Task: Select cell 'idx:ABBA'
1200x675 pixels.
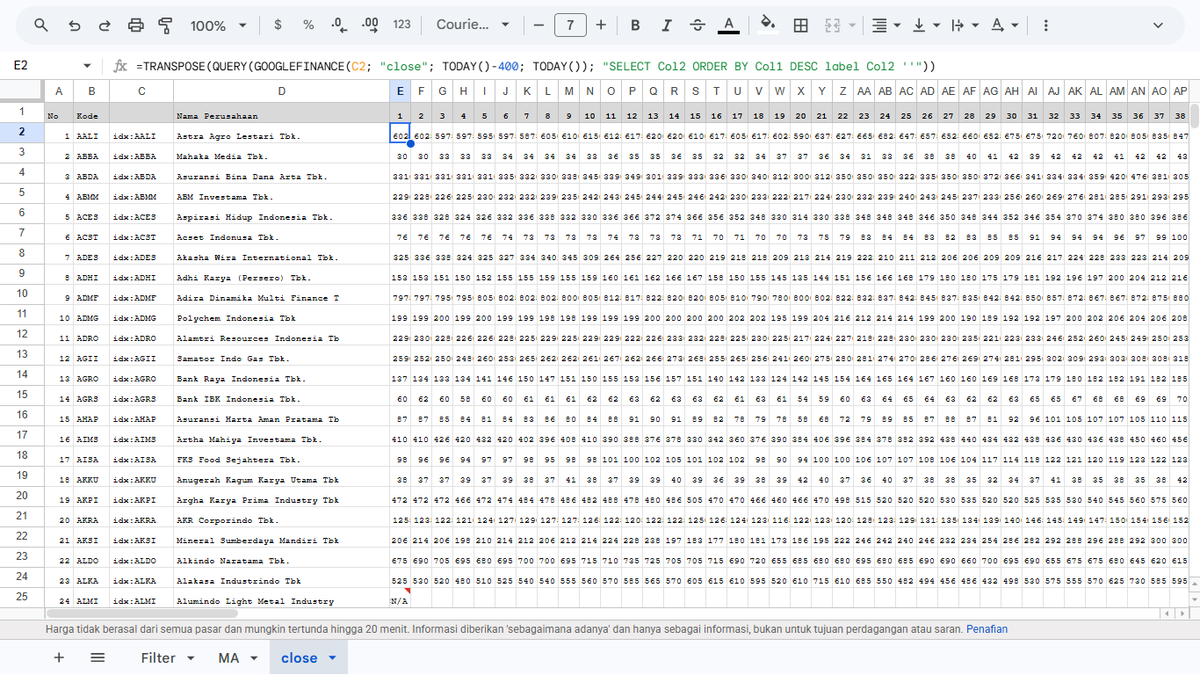Action: click(141, 156)
